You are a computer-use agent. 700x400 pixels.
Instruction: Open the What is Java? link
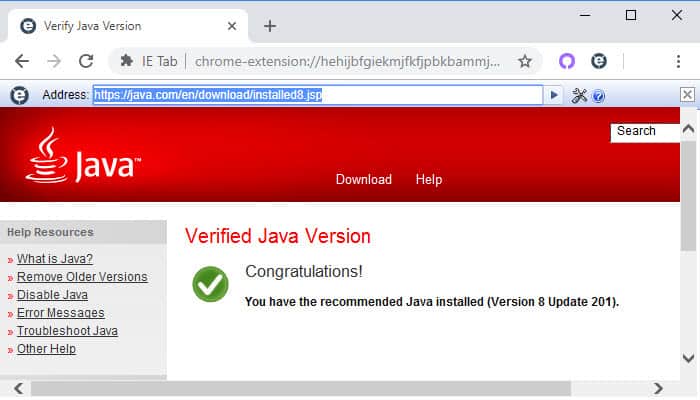pyautogui.click(x=55, y=258)
